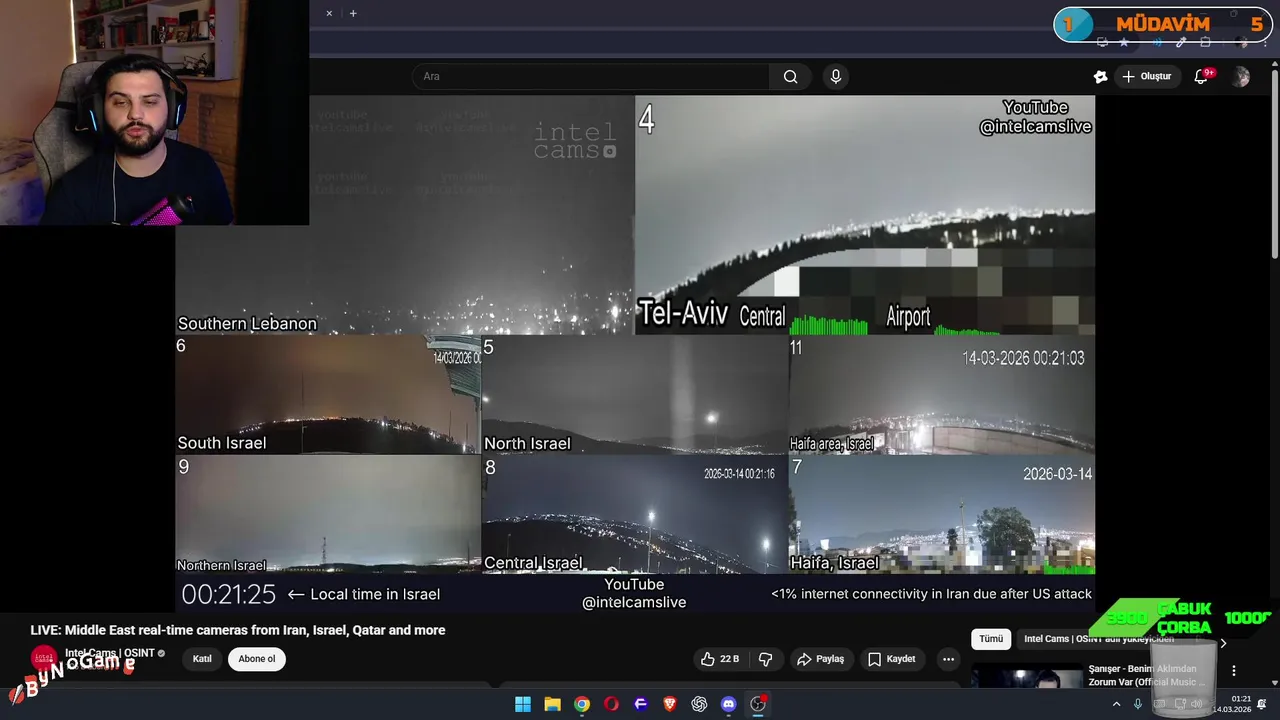The height and width of the screenshot is (720, 1280).
Task: Click inside the Ara search field
Action: 590,77
